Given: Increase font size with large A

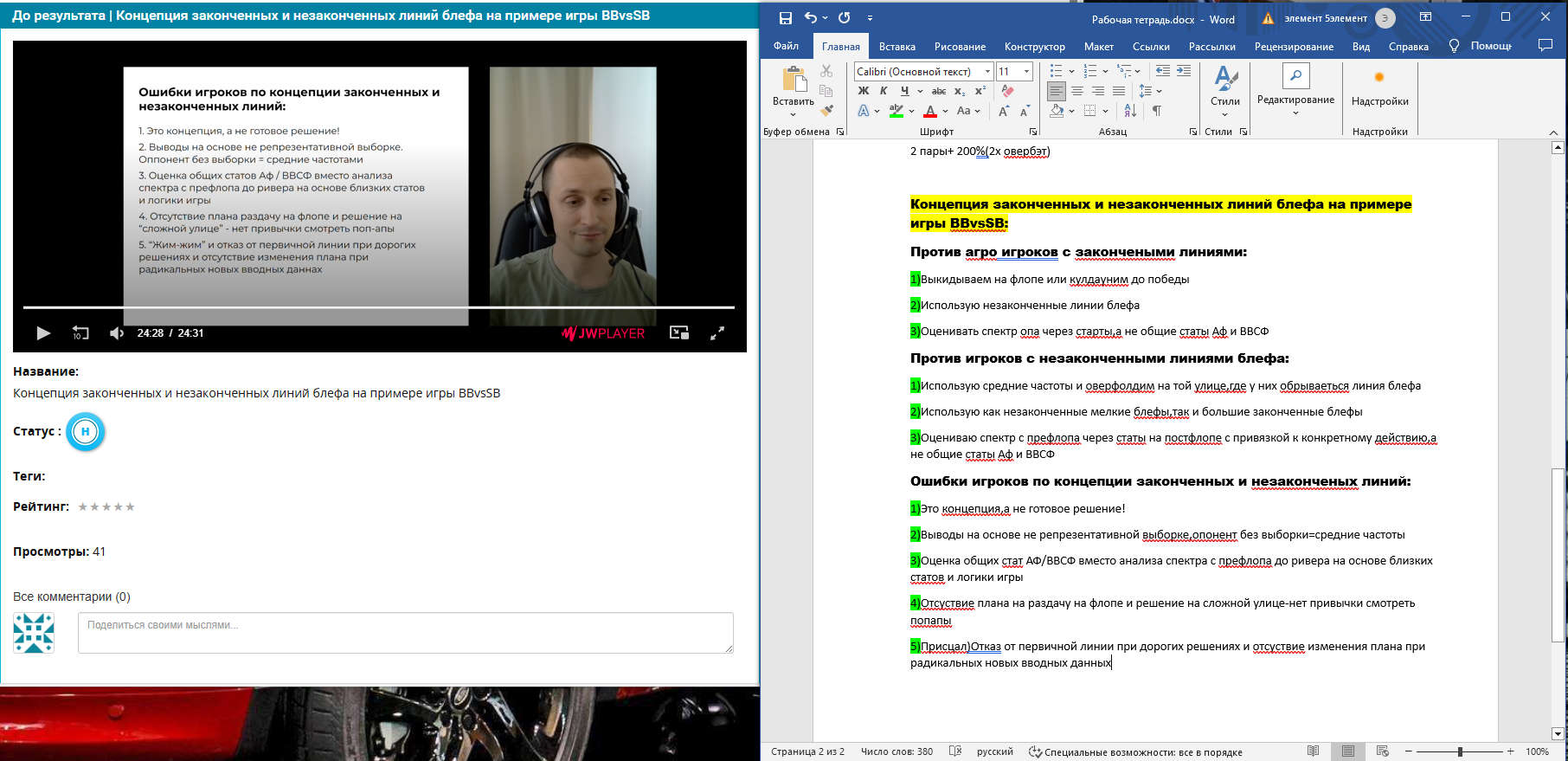Looking at the screenshot, I should coord(1004,111).
